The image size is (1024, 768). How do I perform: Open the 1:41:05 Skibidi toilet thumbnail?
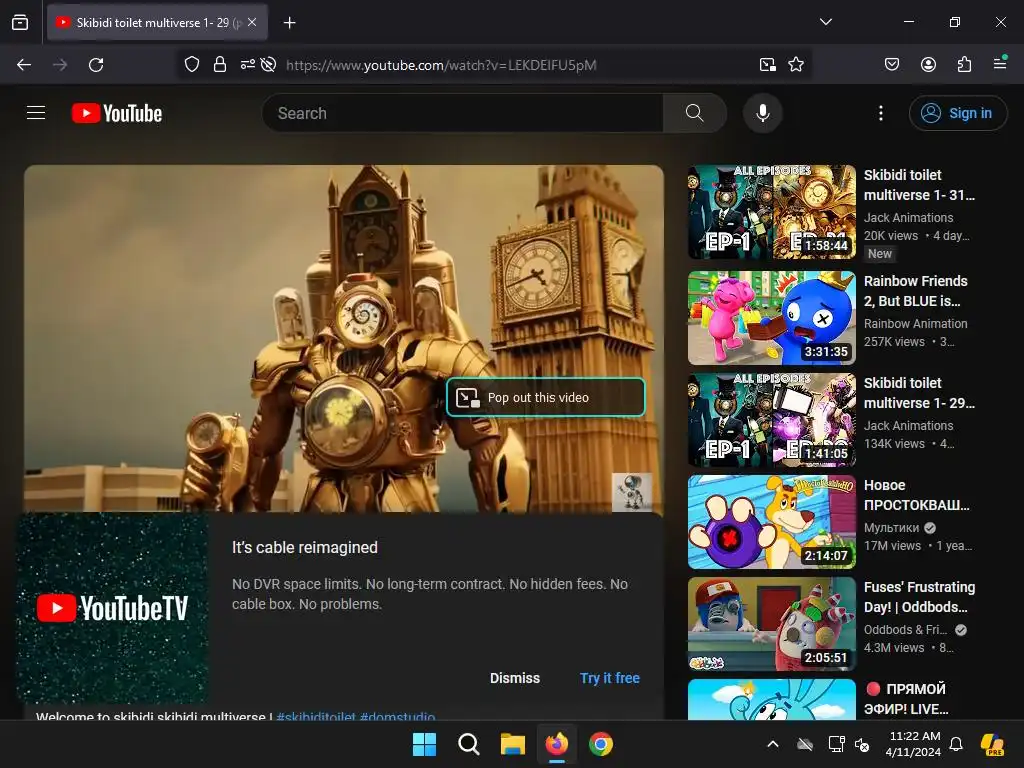click(x=771, y=420)
